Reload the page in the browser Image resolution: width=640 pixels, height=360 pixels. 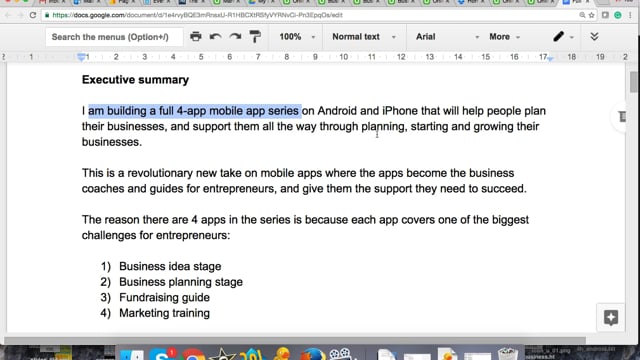(x=33, y=15)
